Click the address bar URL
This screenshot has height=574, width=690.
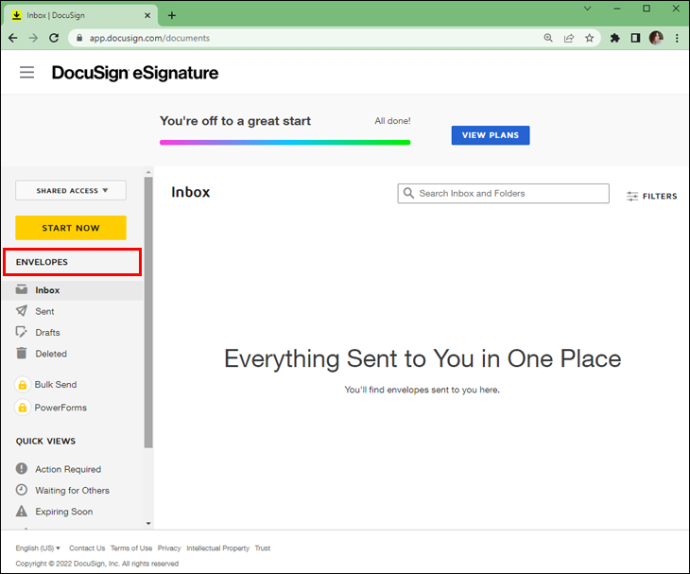(x=150, y=38)
